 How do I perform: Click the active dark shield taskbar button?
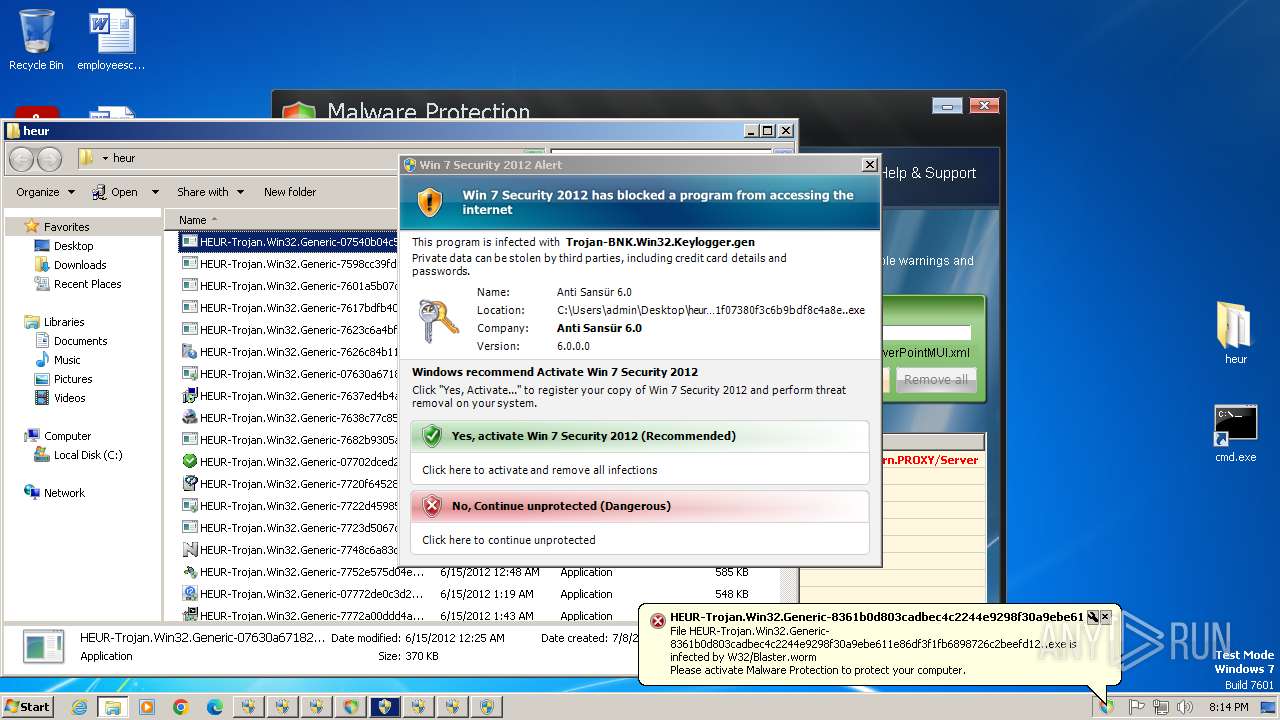(385, 707)
